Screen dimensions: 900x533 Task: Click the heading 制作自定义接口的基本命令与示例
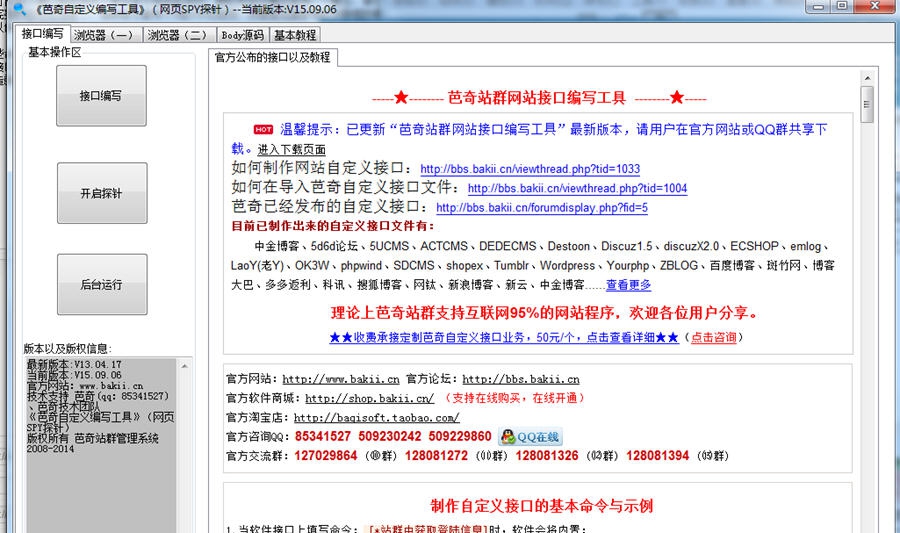tap(542, 506)
